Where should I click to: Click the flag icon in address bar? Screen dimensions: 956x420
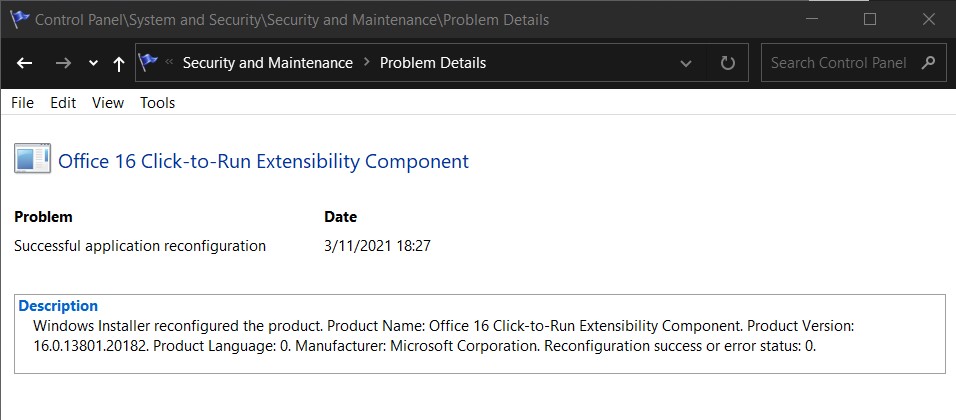click(x=148, y=62)
